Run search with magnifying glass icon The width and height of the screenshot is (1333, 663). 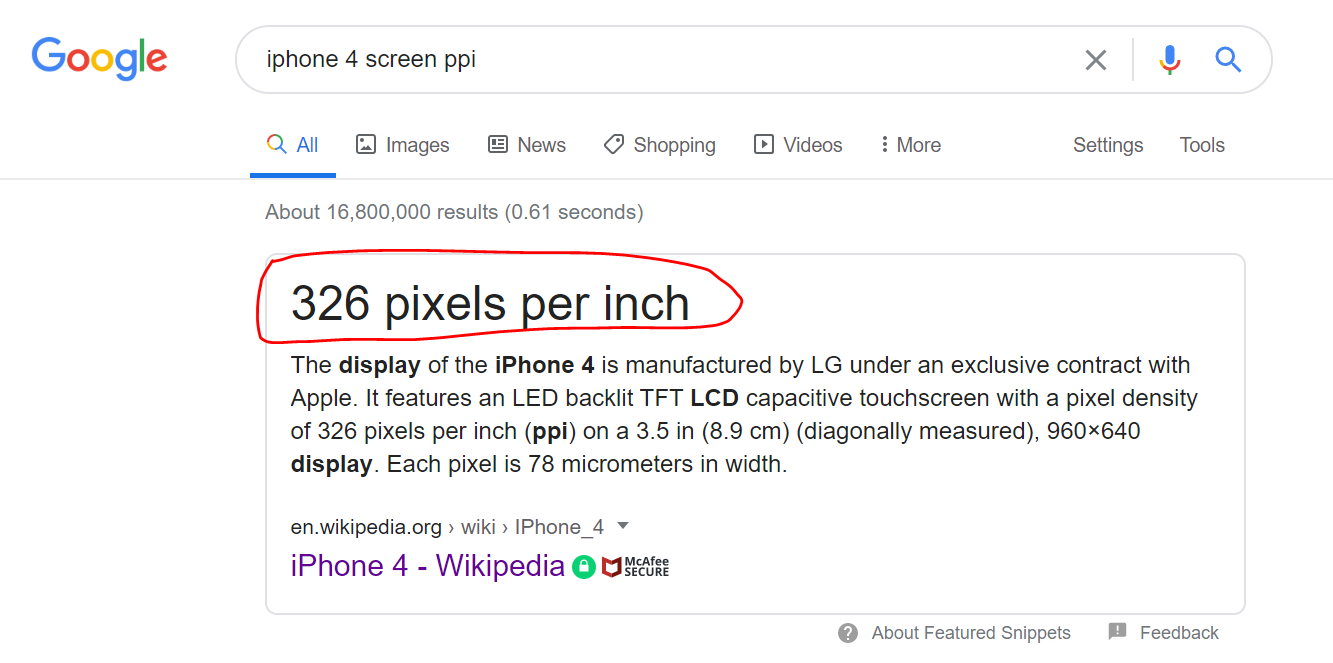(x=1228, y=60)
